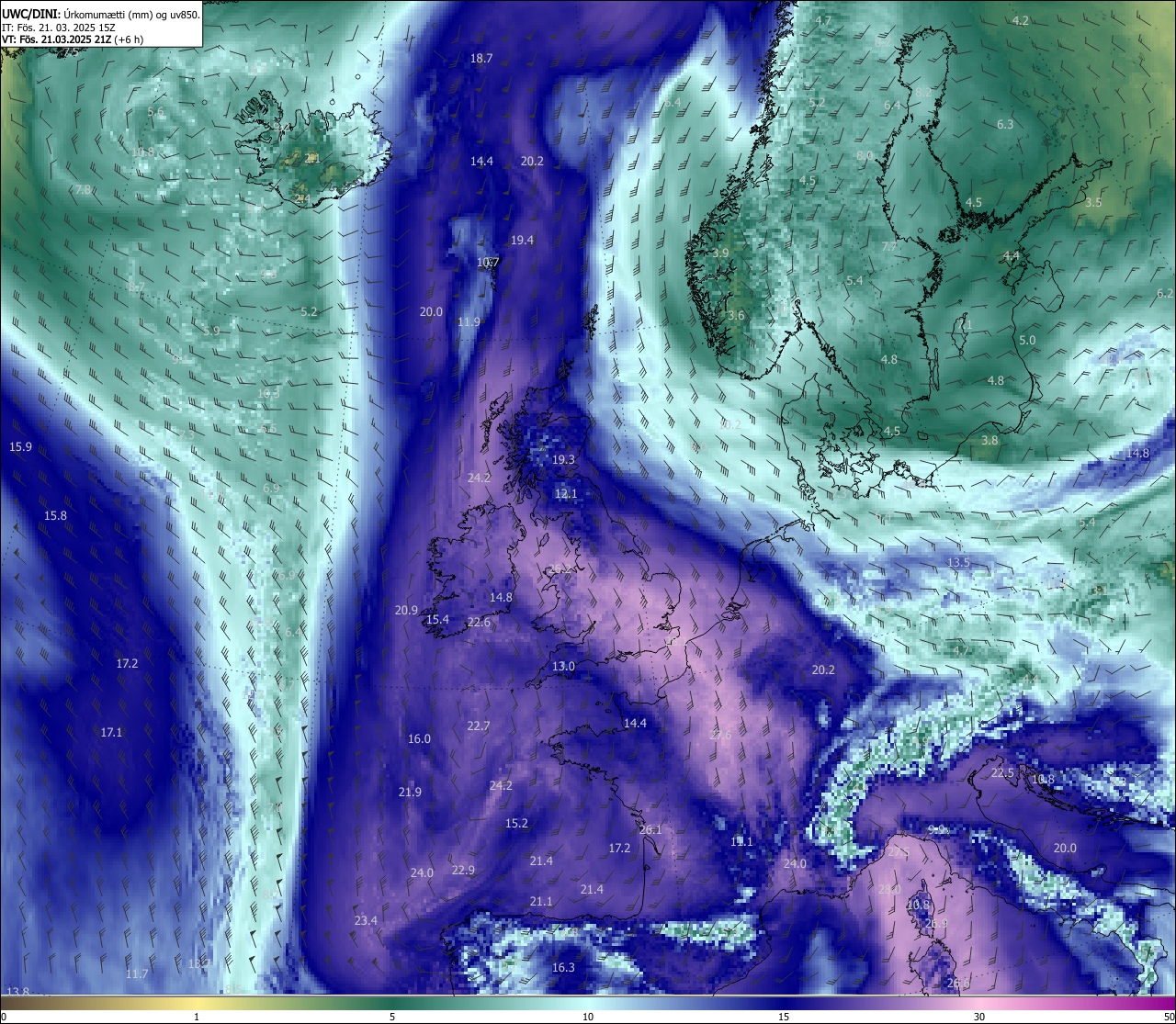Screen dimensions: 1176x1024
Task: Select the VT: Fös. 21.03.2025 21Z (+6 h) line
Action: click(73, 39)
